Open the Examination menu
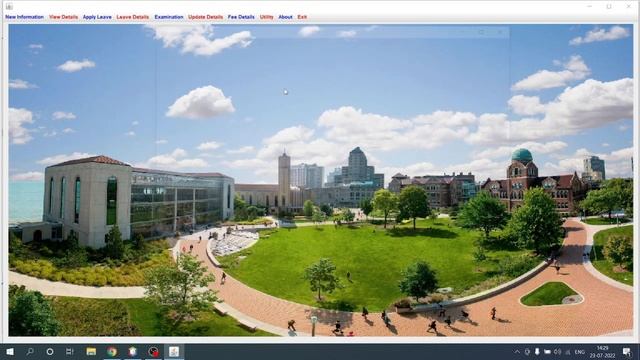The height and width of the screenshot is (360, 640). click(x=169, y=17)
